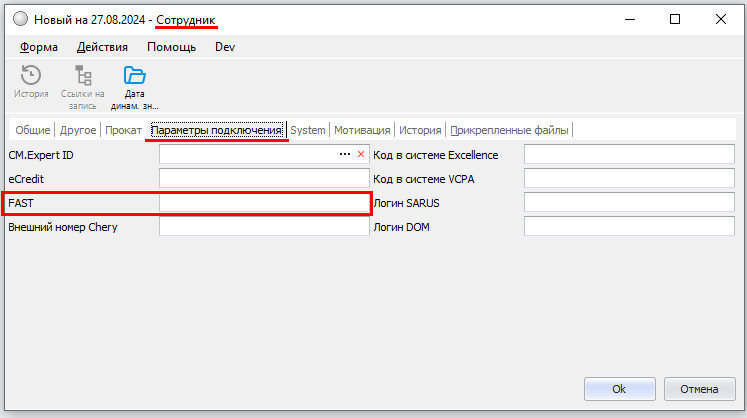Click the ellipsis button in CM.Expert ID field
The height and width of the screenshot is (418, 747).
point(345,155)
